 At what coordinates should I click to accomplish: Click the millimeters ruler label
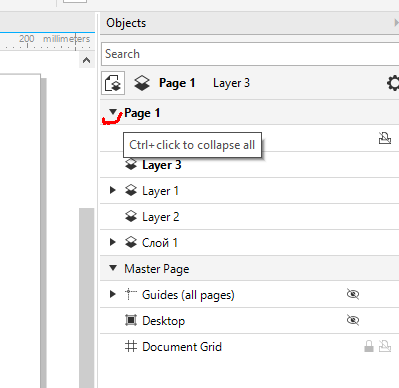pyautogui.click(x=66, y=39)
